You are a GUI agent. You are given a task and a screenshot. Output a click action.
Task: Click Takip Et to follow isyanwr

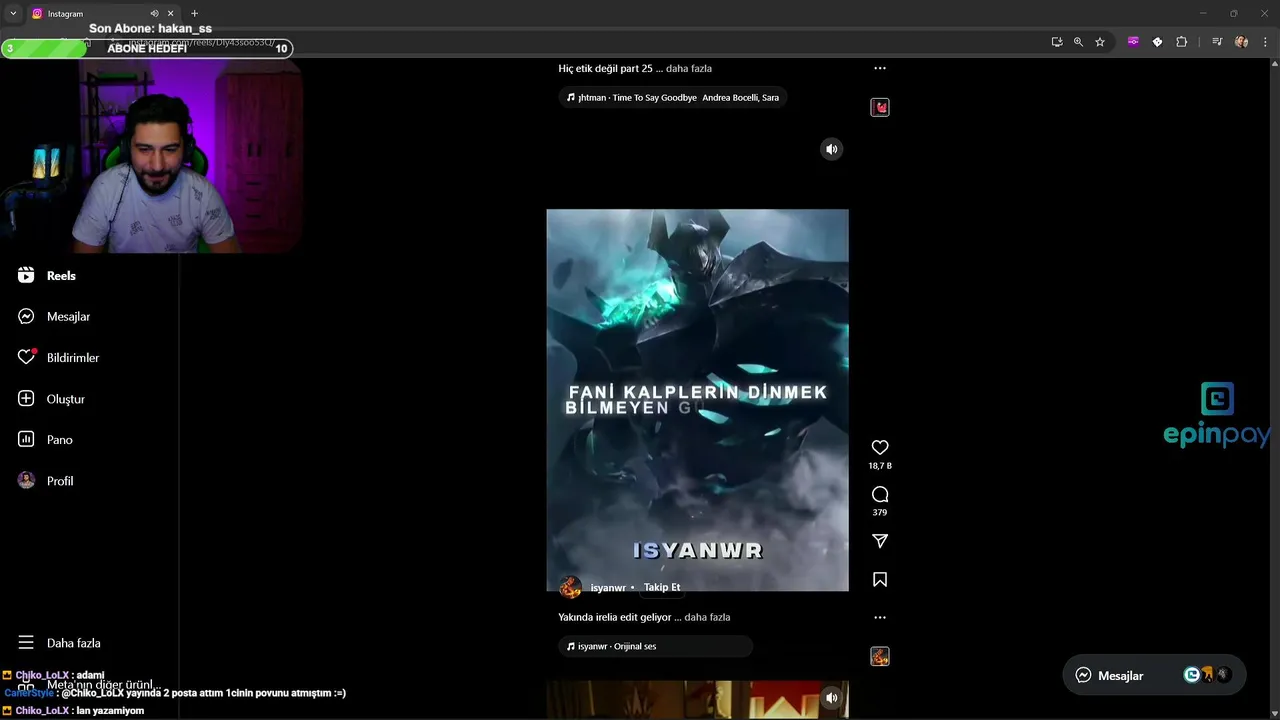pyautogui.click(x=662, y=588)
